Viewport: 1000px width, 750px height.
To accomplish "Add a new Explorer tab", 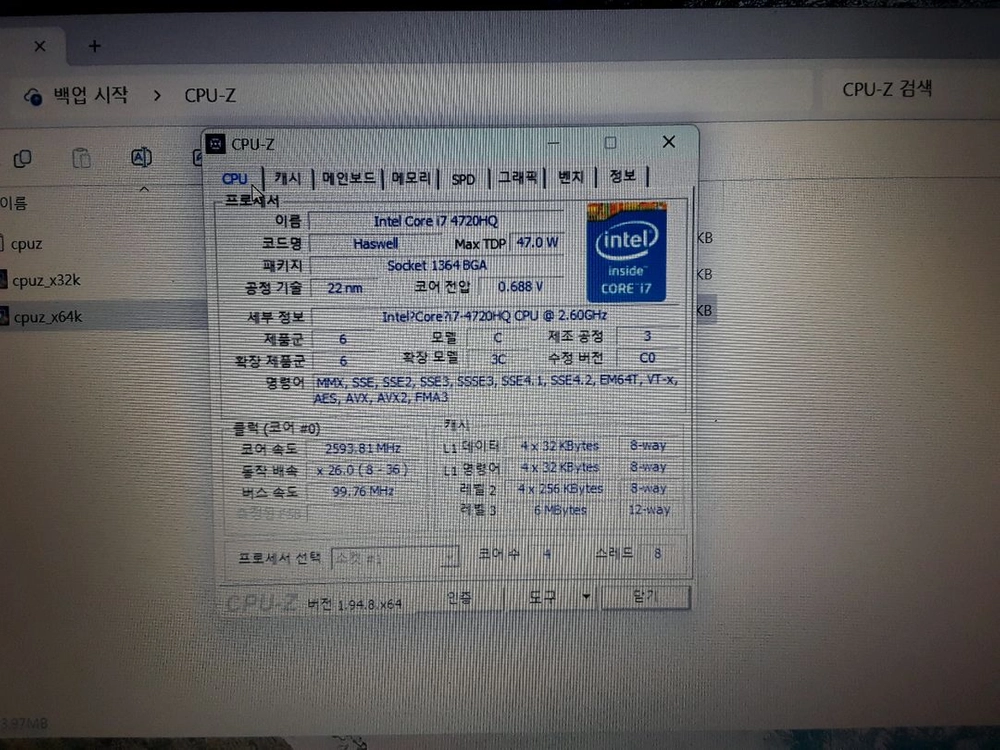I will [94, 46].
